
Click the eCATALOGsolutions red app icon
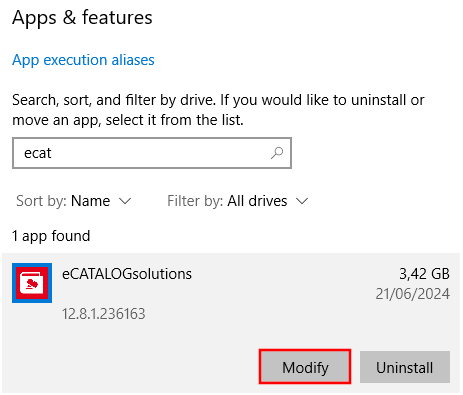click(x=32, y=283)
